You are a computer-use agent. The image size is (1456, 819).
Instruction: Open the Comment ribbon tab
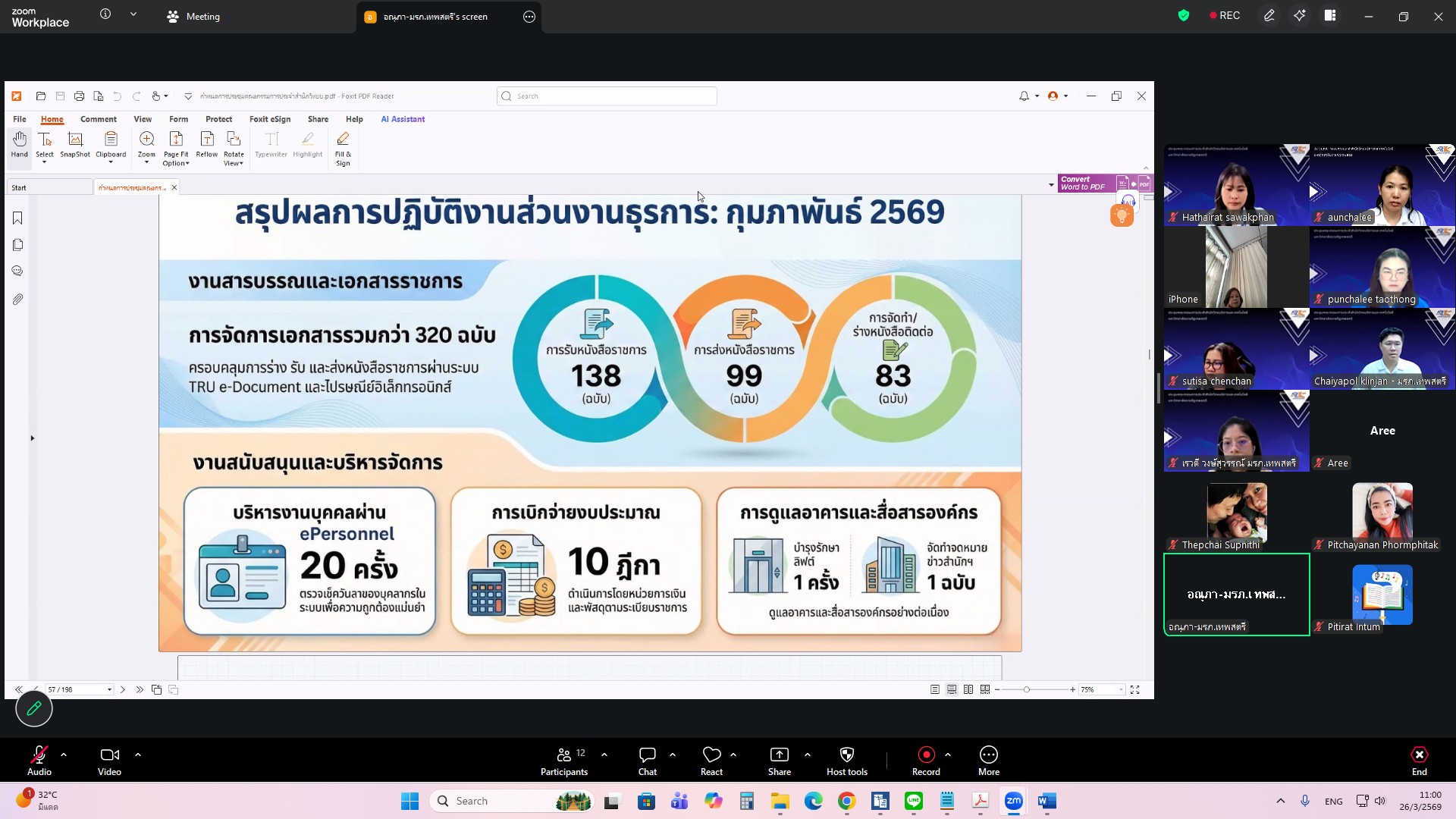98,119
